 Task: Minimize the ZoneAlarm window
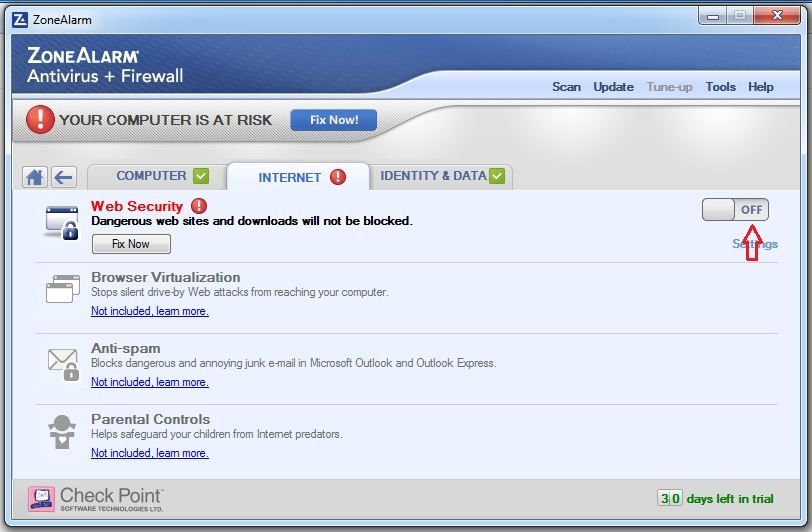(x=713, y=16)
